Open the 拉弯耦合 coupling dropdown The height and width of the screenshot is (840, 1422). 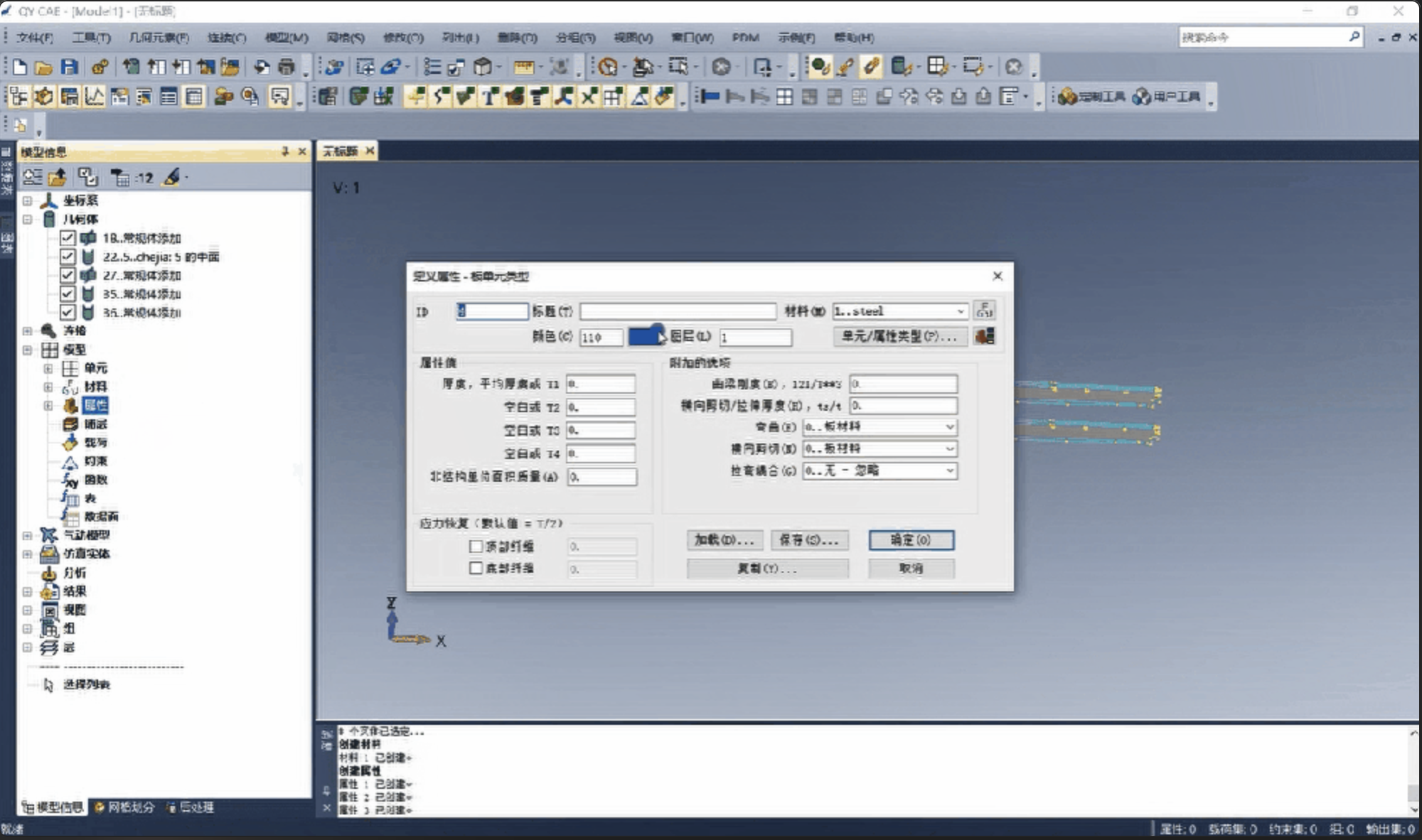[x=949, y=470]
